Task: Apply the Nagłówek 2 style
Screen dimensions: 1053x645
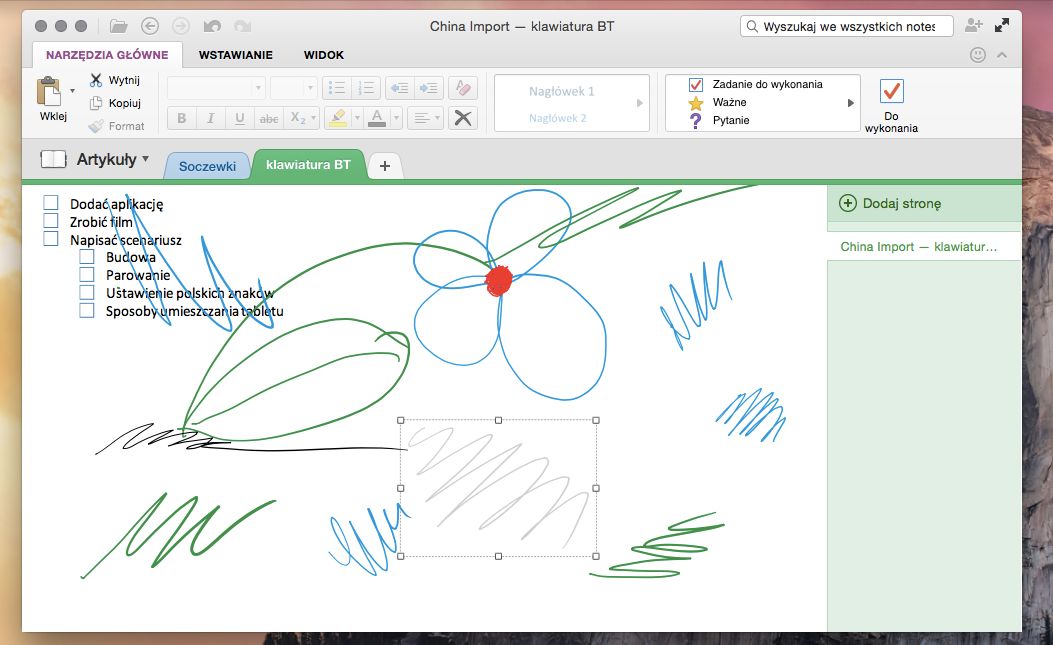Action: pos(557,118)
